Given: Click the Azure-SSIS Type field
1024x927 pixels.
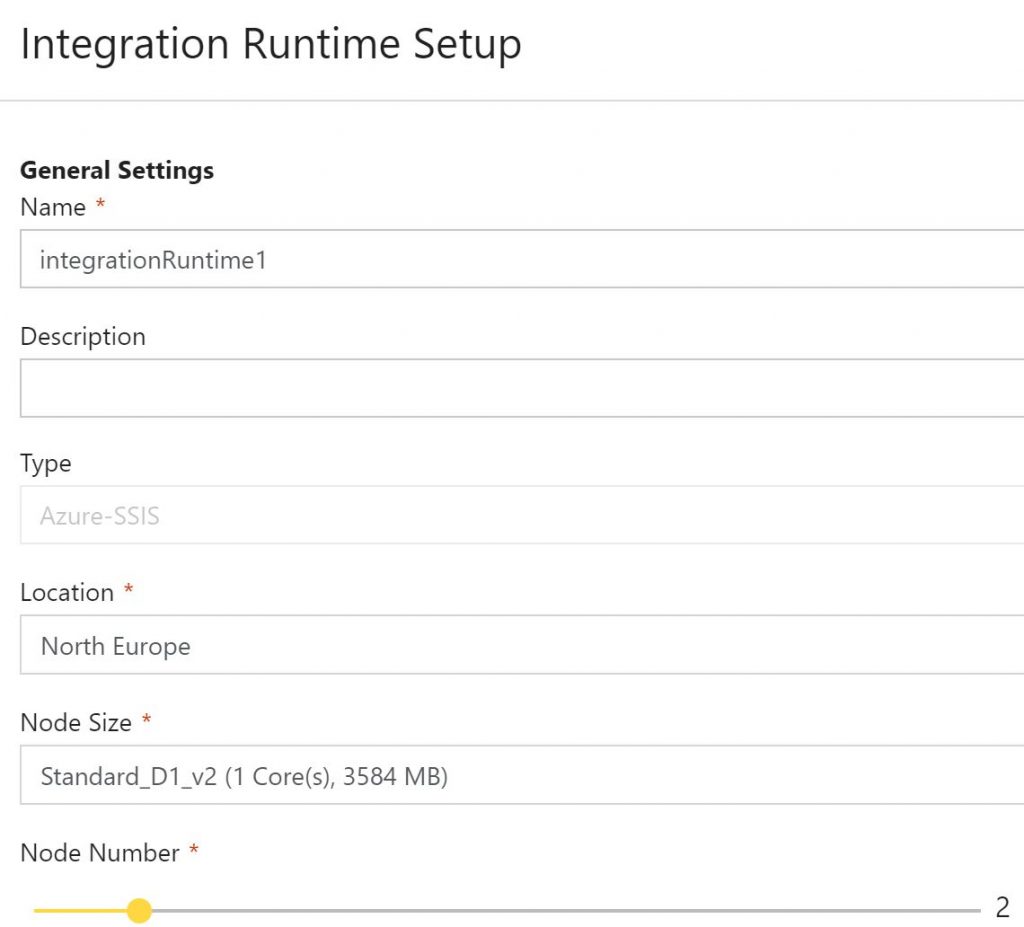Looking at the screenshot, I should click(400, 516).
